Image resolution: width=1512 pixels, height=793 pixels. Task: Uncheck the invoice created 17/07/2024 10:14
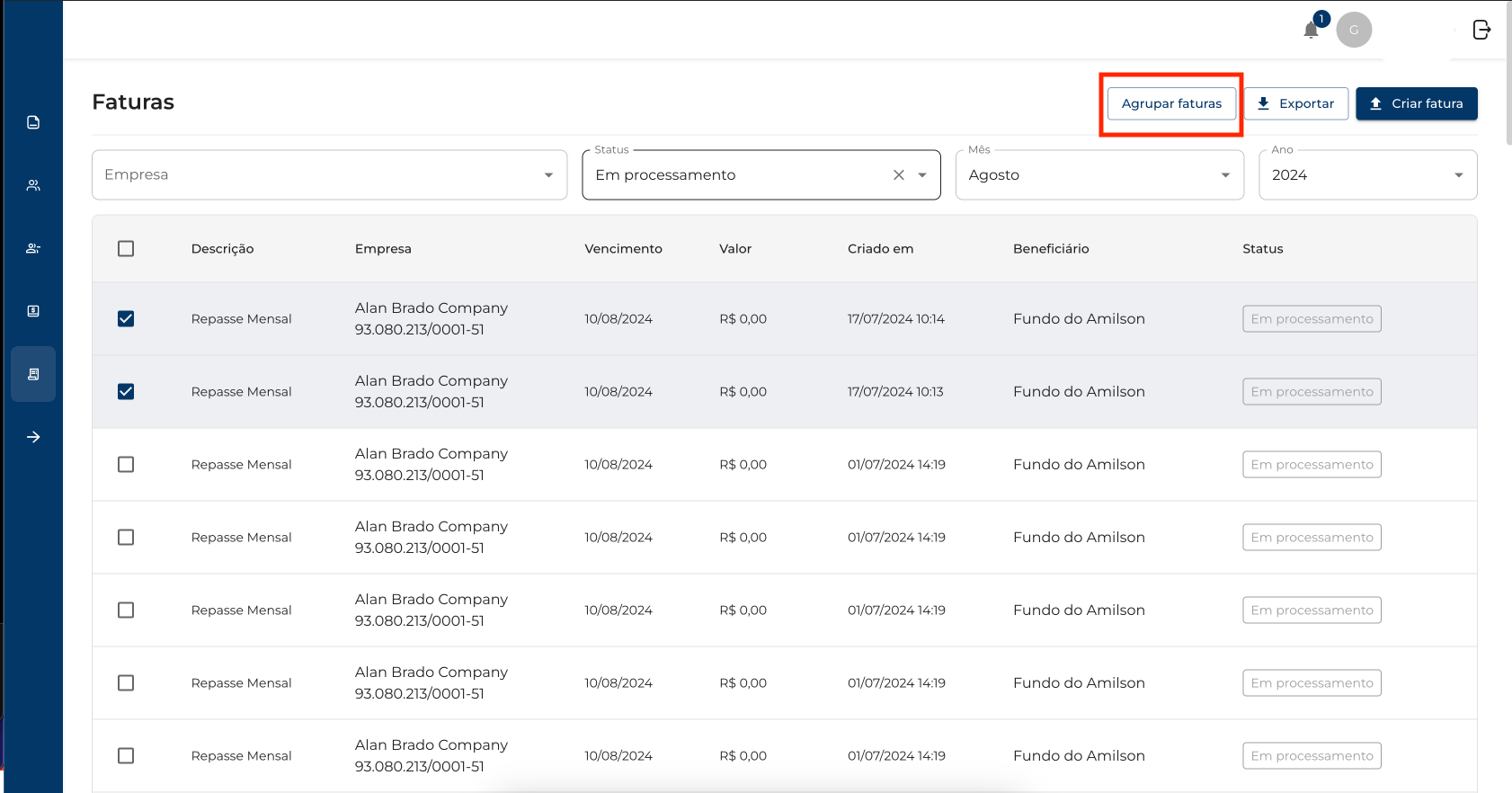tap(126, 319)
